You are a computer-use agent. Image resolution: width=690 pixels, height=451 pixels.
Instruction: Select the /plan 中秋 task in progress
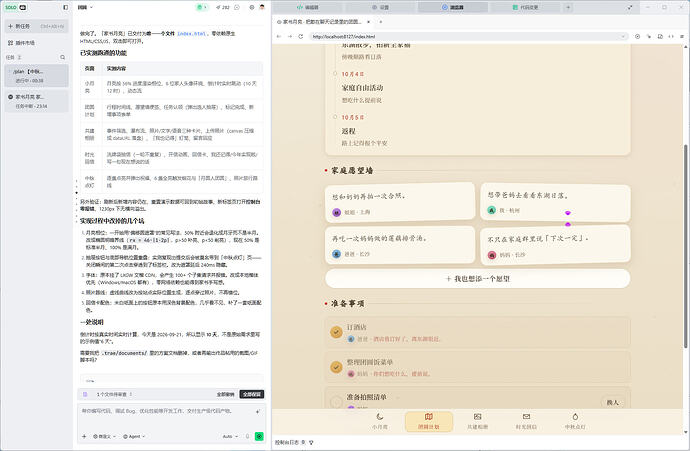pos(37,76)
